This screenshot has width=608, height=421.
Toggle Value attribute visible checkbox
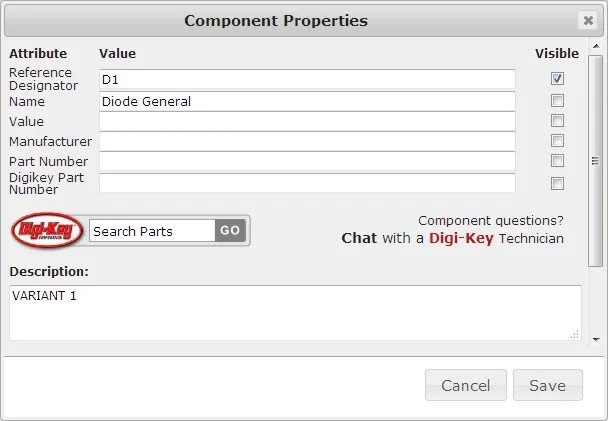click(557, 121)
